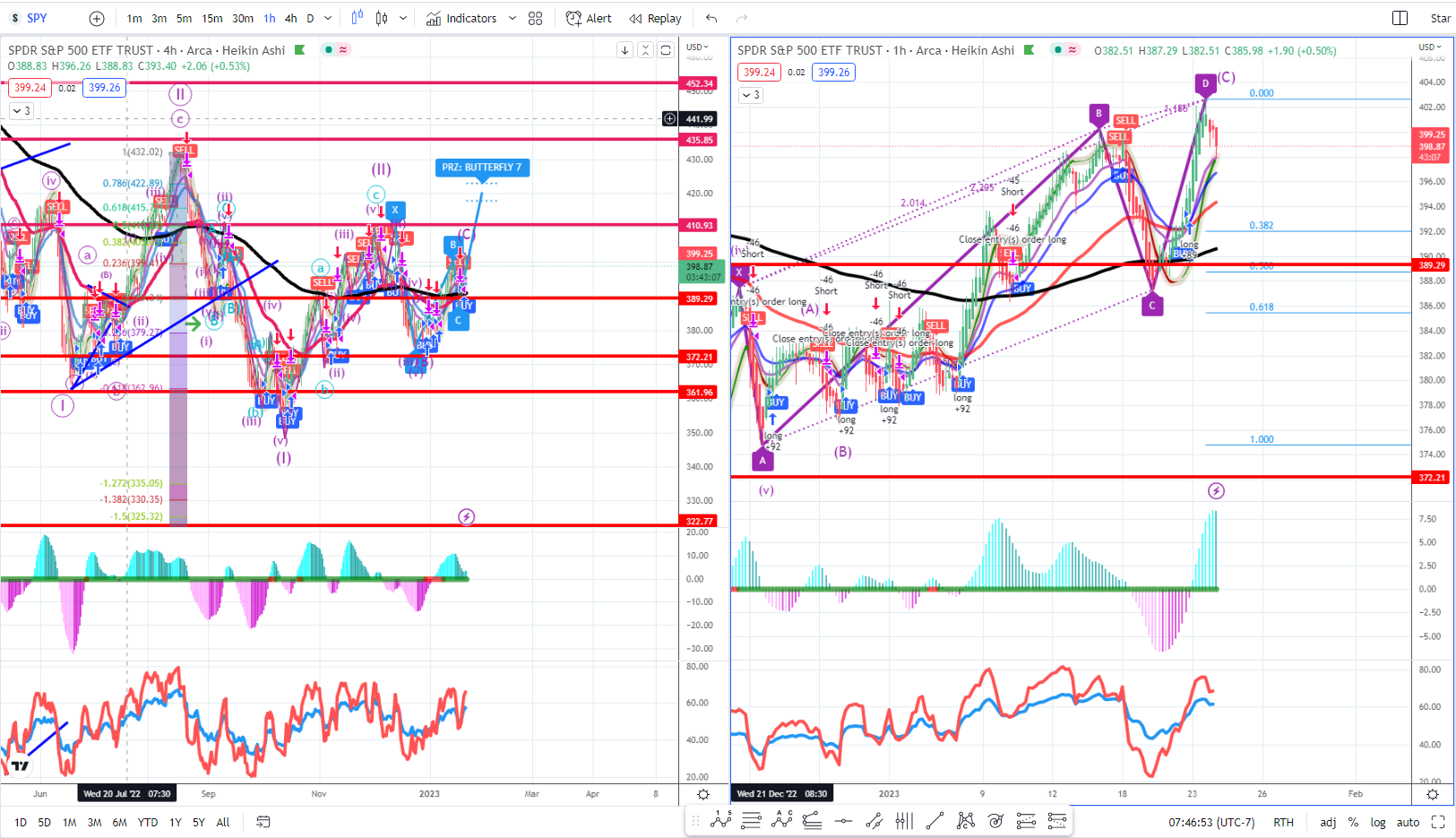
Task: Switch interval to 1m
Action: 134,18
